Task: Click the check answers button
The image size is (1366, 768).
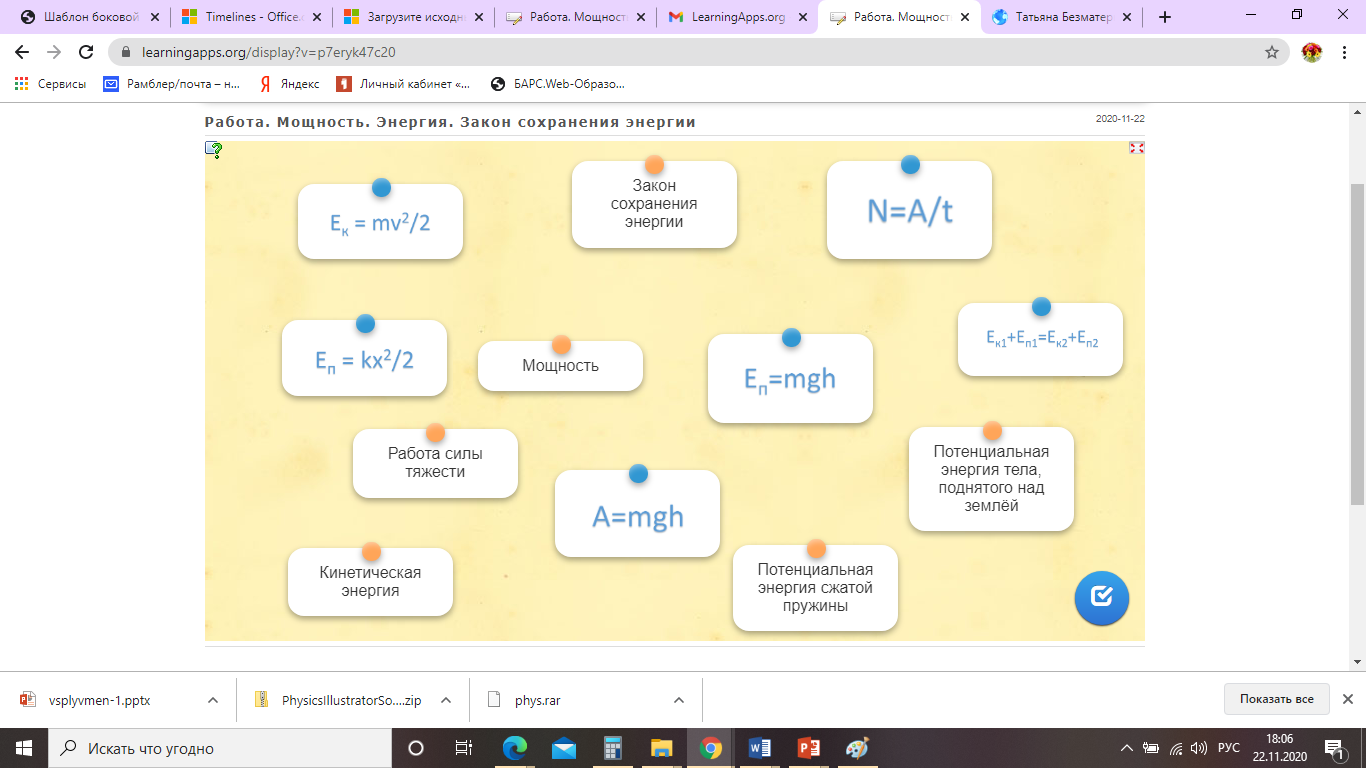Action: pyautogui.click(x=1101, y=597)
